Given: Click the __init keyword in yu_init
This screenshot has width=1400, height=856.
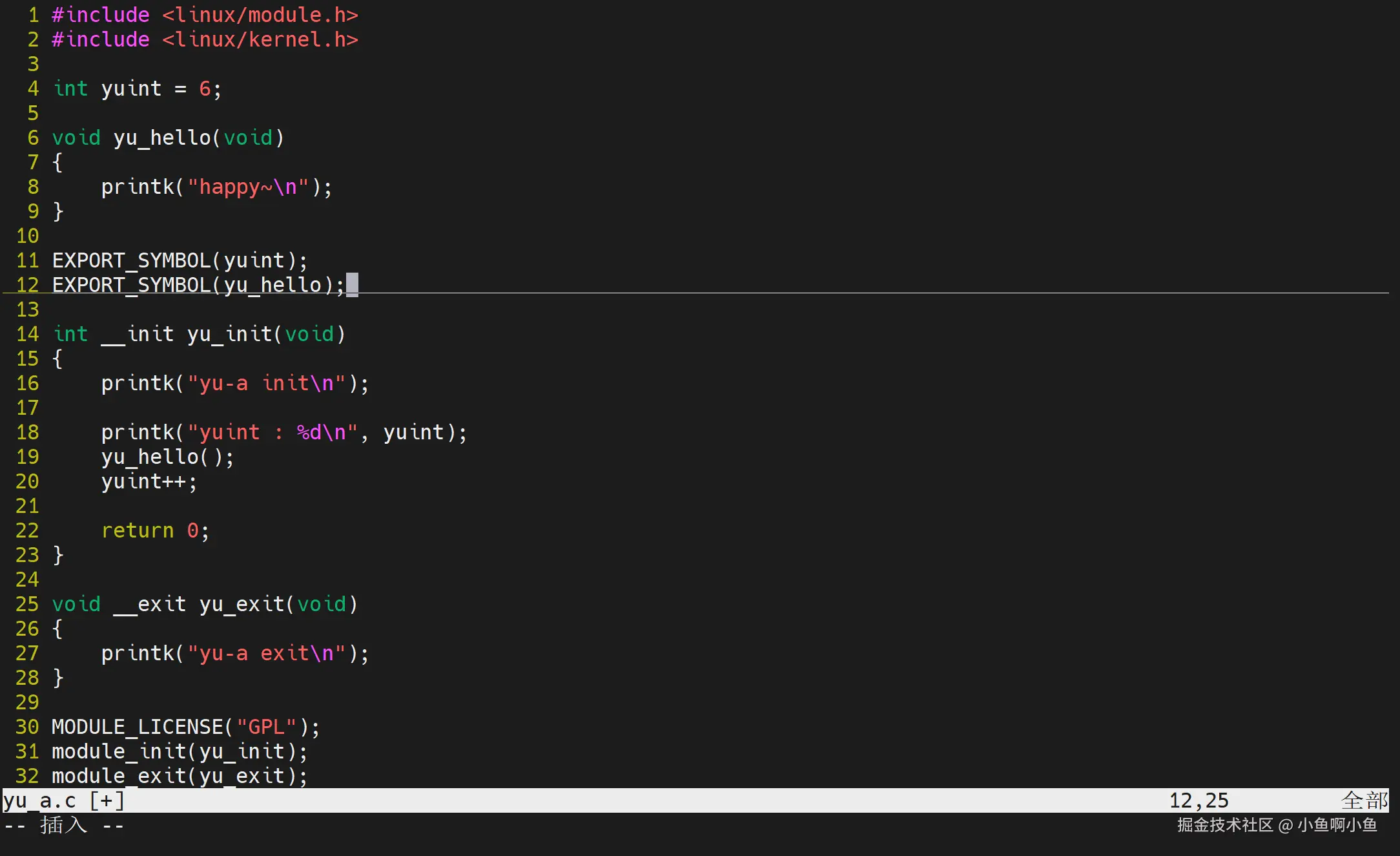Looking at the screenshot, I should point(137,334).
